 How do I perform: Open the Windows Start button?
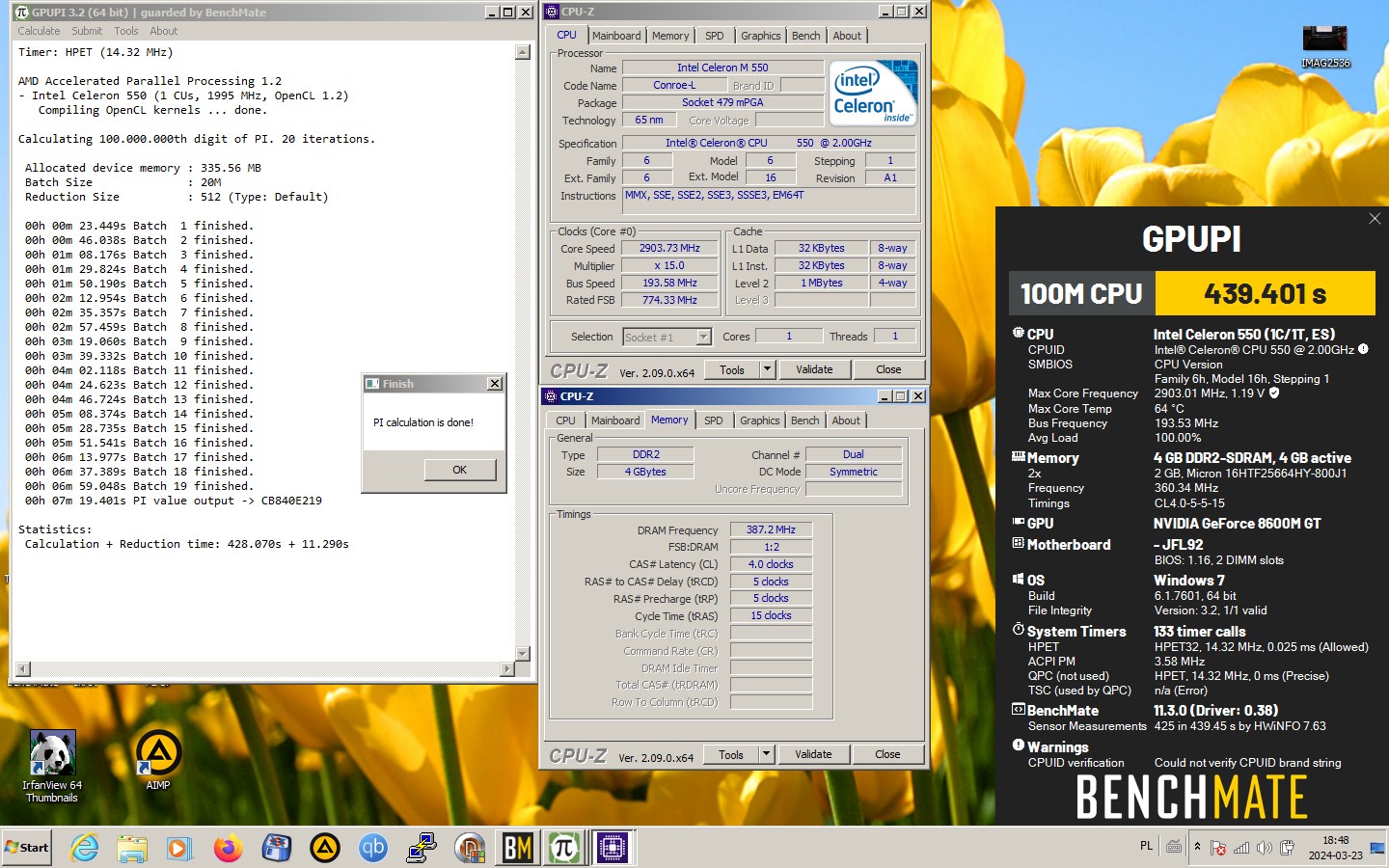(27, 848)
